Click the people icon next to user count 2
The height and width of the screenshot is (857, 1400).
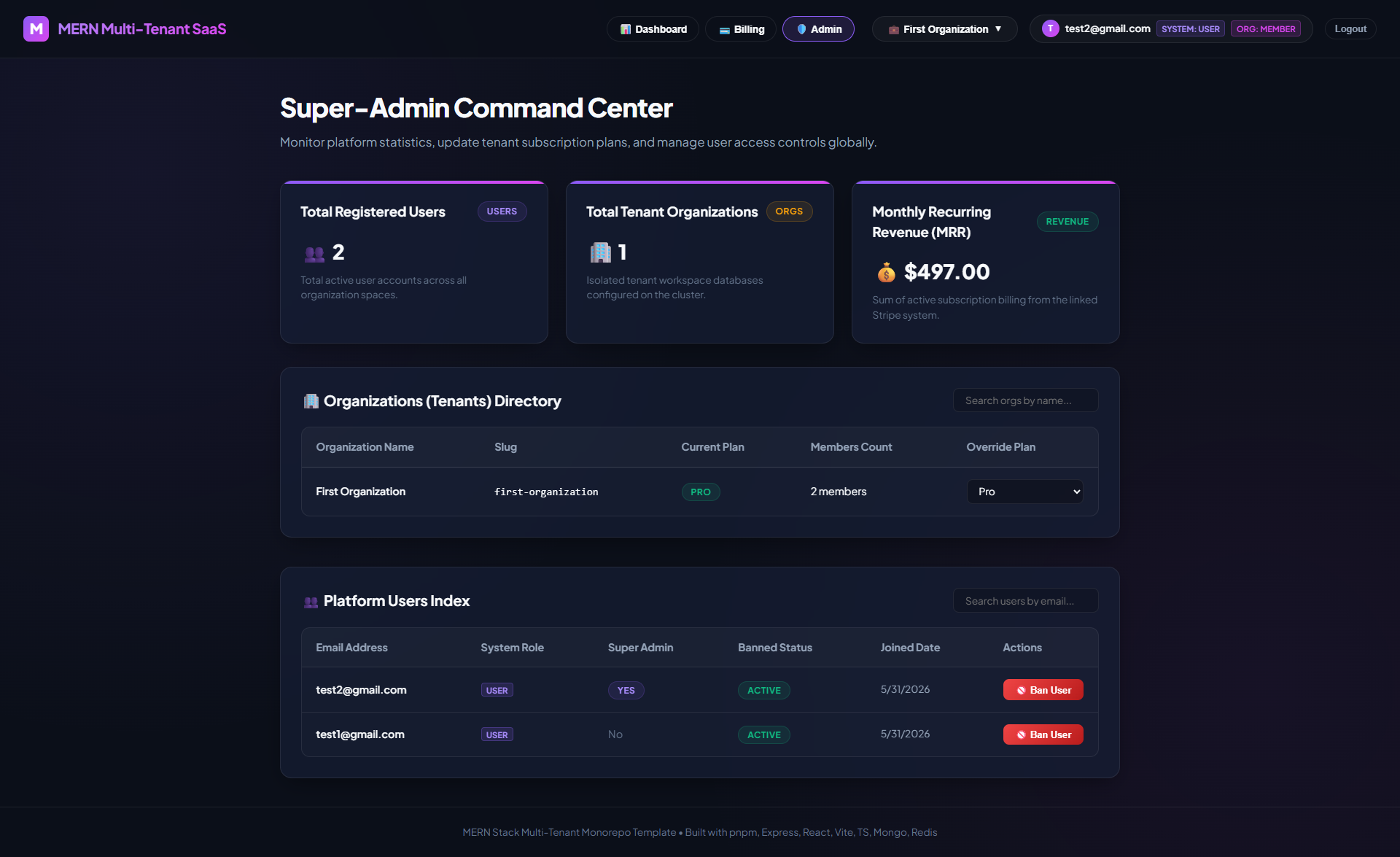(x=314, y=254)
